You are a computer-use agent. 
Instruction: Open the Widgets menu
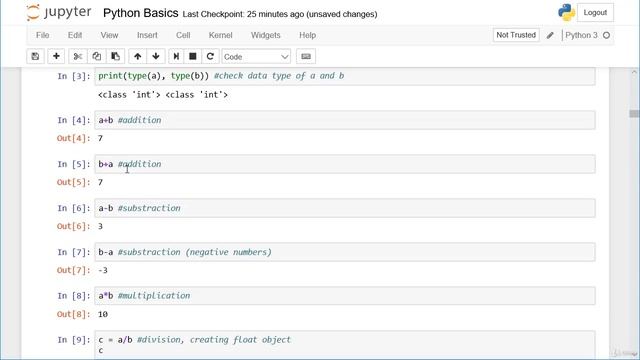[265, 35]
